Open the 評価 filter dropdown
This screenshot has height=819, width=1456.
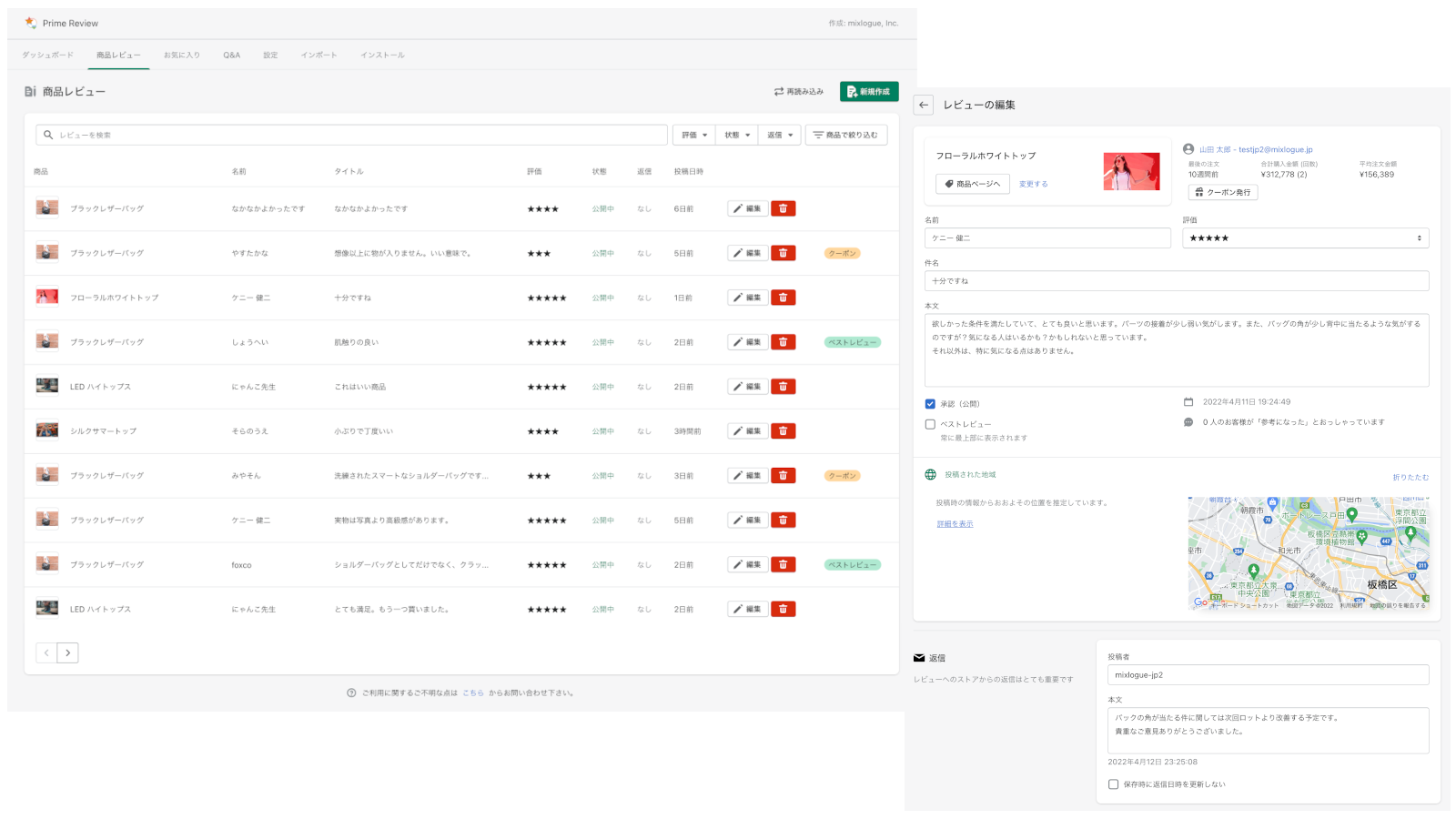pos(693,135)
